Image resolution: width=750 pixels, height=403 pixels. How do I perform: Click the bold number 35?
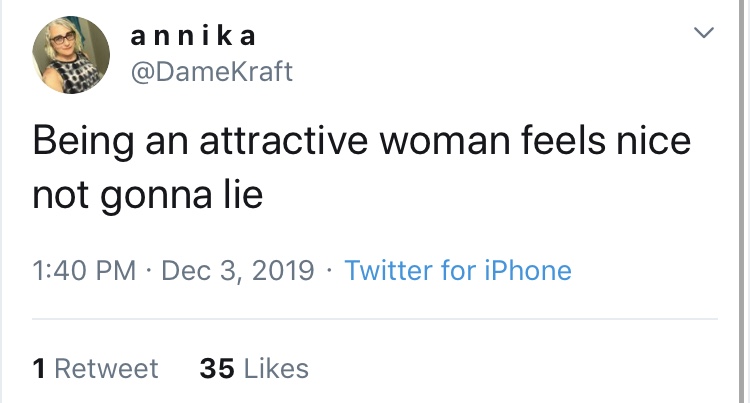point(217,368)
